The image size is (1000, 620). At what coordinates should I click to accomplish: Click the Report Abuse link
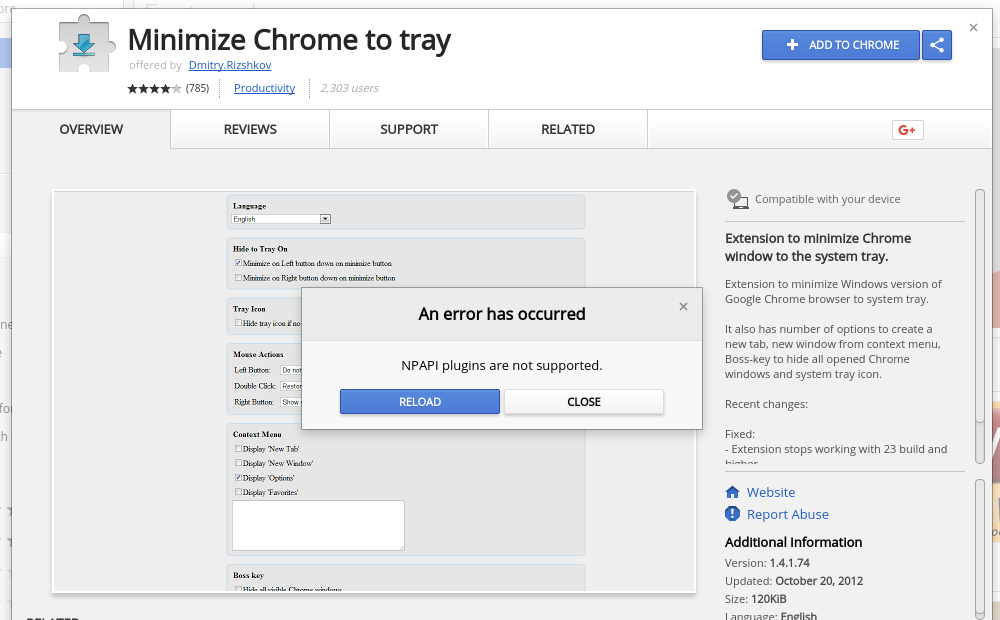tap(788, 514)
